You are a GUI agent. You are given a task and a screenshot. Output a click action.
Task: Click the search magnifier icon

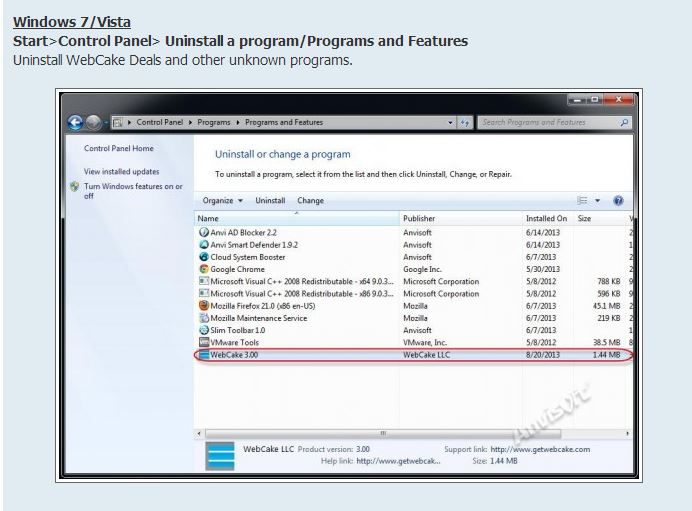(x=624, y=122)
